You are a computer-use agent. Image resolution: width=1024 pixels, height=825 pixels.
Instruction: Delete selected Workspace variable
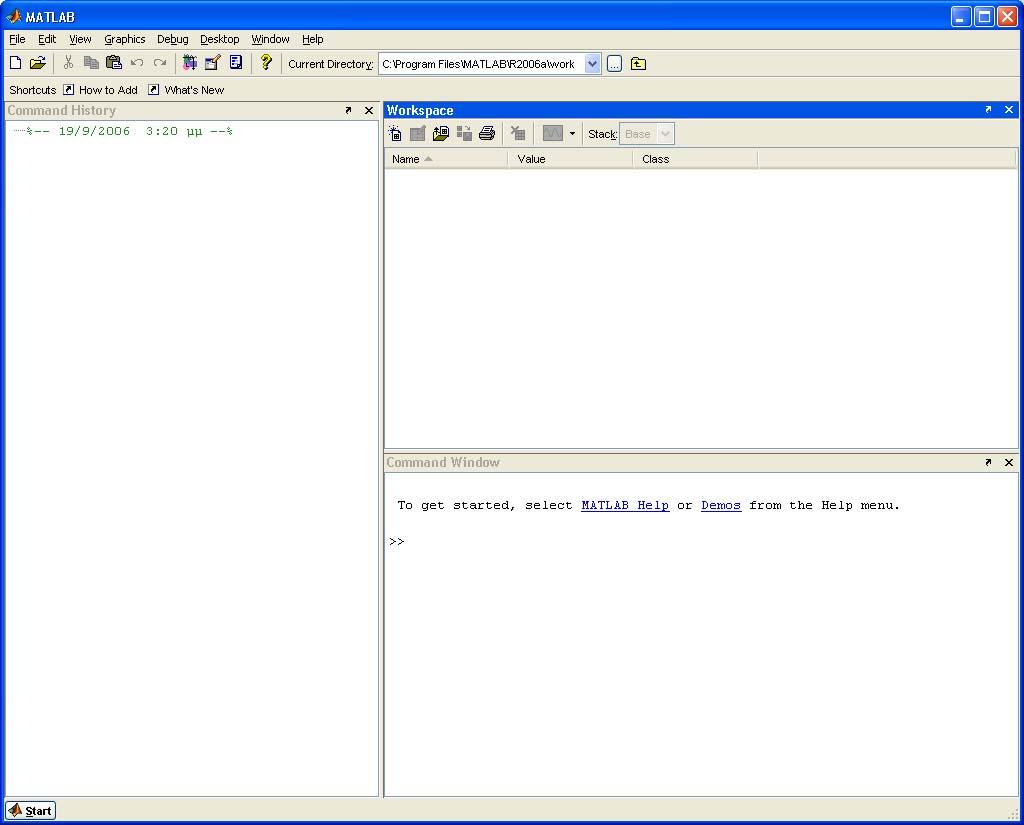pyautogui.click(x=518, y=134)
